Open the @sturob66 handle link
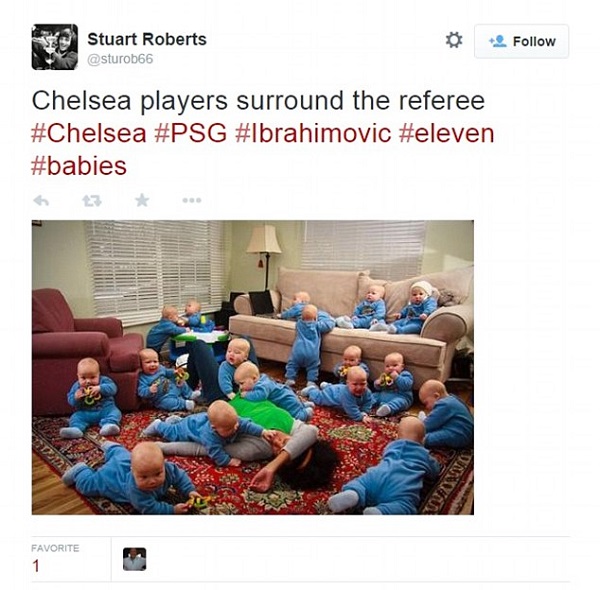600x590 pixels. pos(120,59)
